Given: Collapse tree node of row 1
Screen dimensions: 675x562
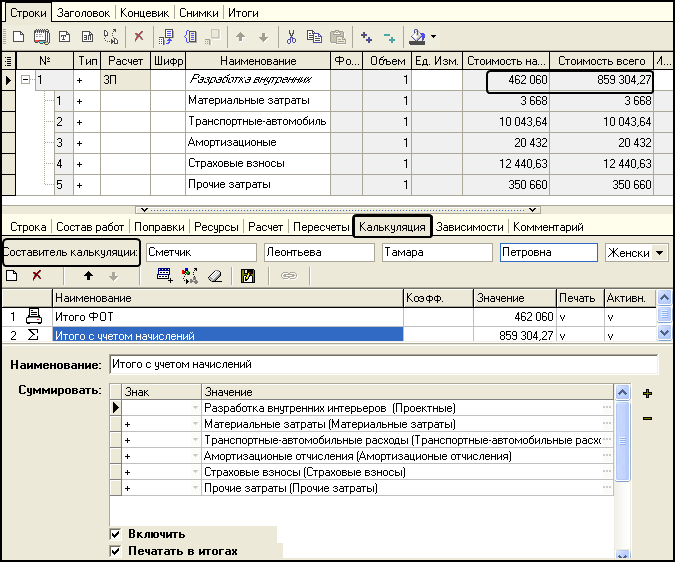Looking at the screenshot, I should click(x=26, y=80).
